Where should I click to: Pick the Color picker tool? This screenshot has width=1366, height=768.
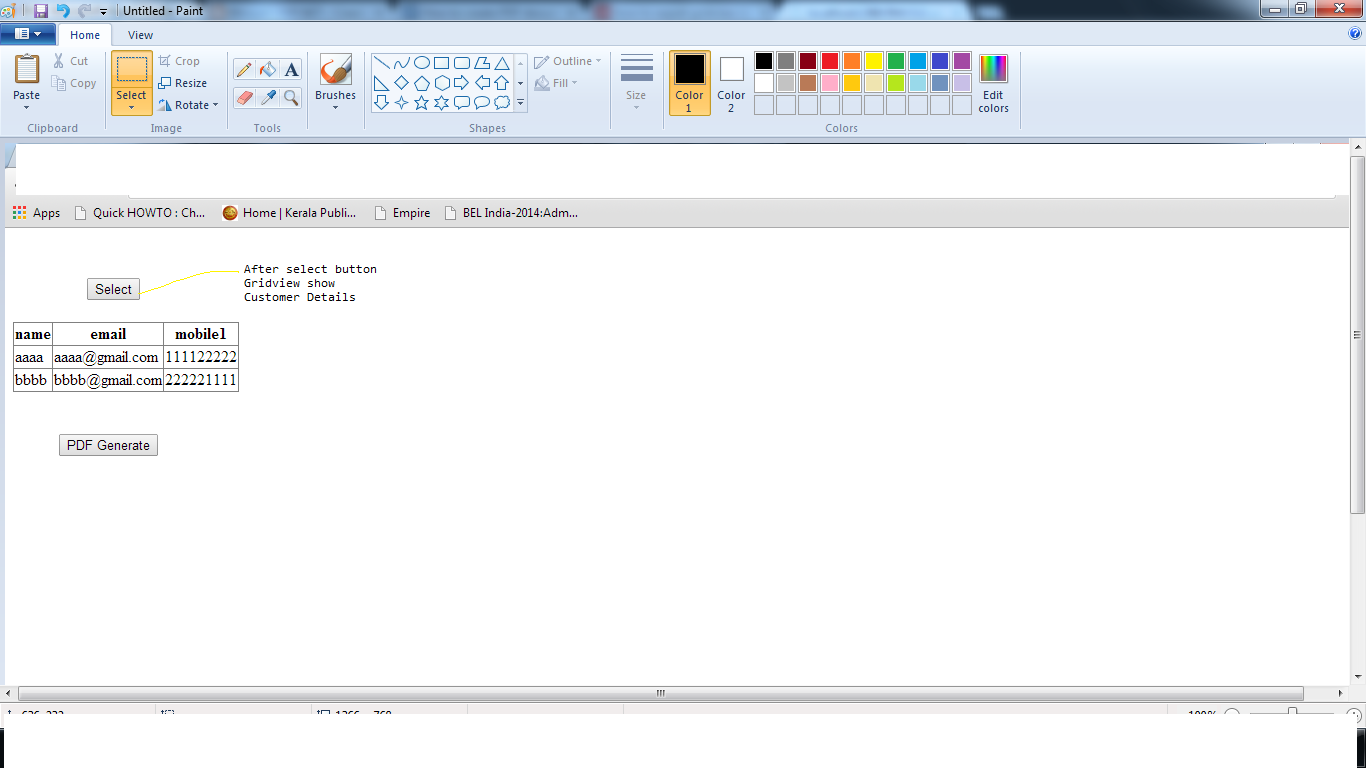click(266, 96)
